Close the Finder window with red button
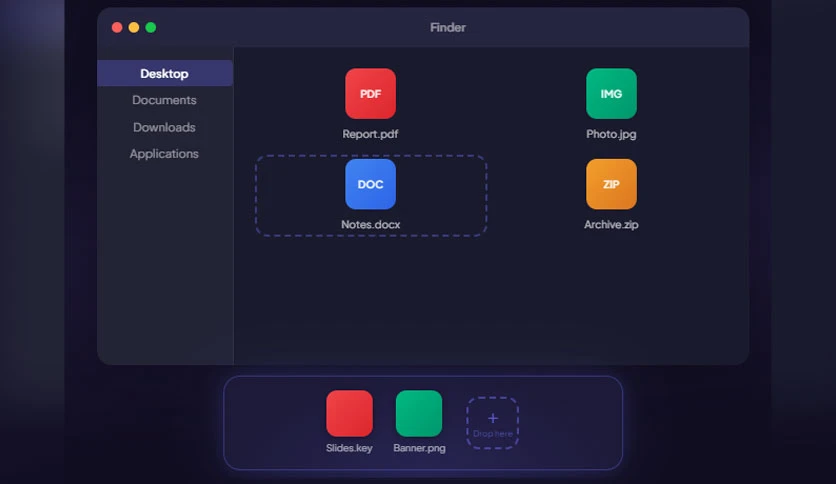836x484 pixels. pos(117,27)
